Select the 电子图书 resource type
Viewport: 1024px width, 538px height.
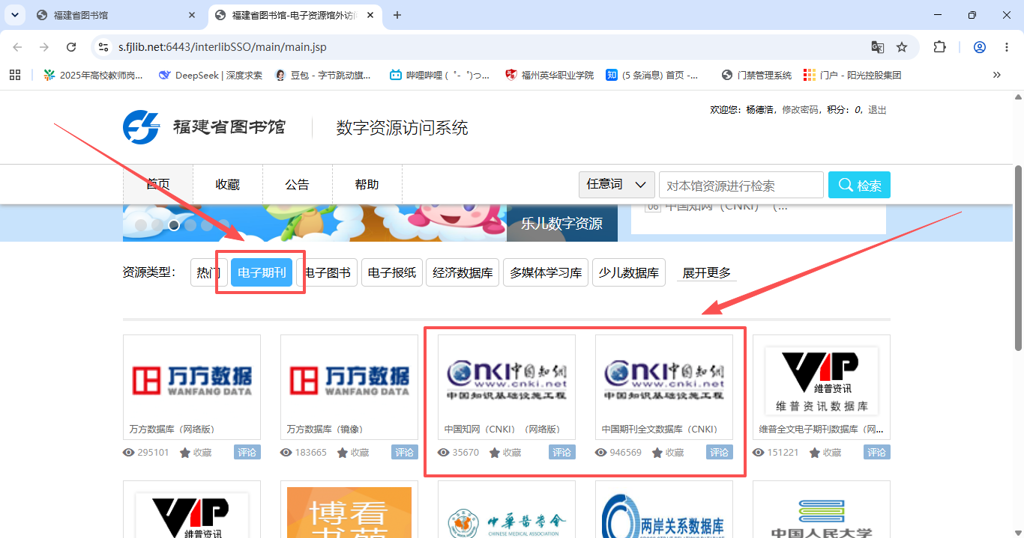[x=327, y=272]
